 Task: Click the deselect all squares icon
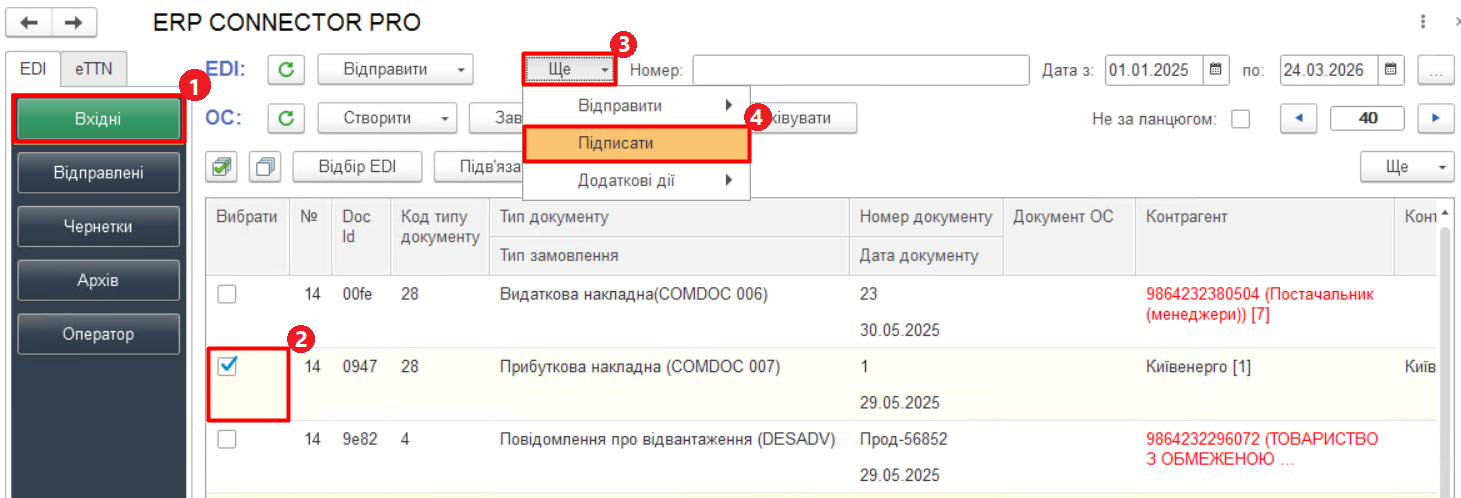coord(265,167)
